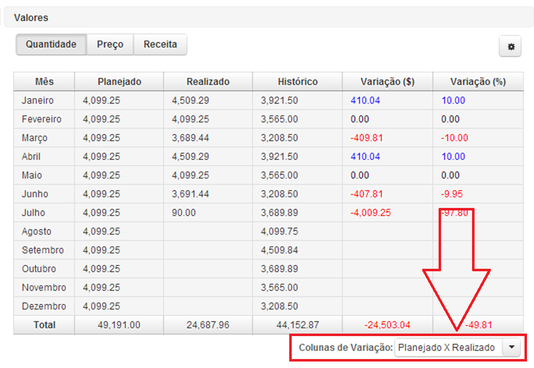Click Junho's Realizado value 3,691.44

(x=190, y=194)
